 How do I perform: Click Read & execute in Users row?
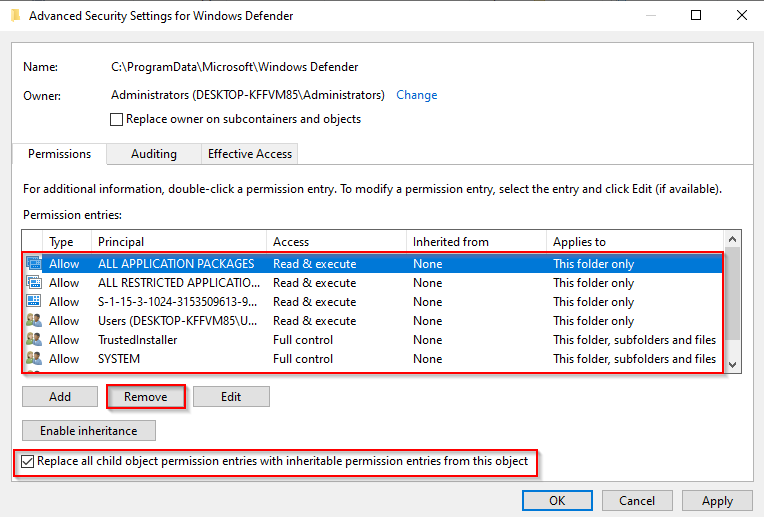(314, 321)
